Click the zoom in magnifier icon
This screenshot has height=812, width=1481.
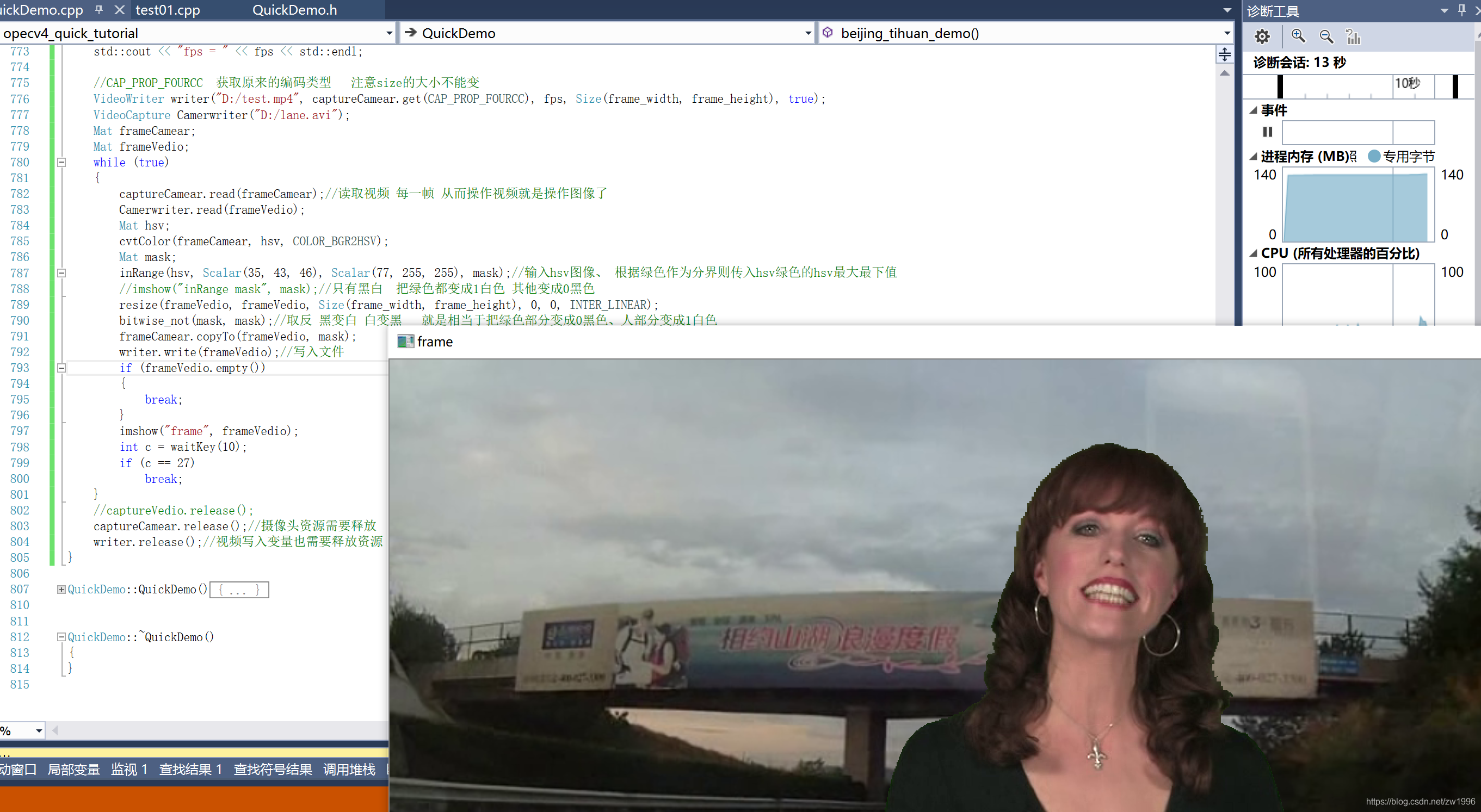(1298, 37)
